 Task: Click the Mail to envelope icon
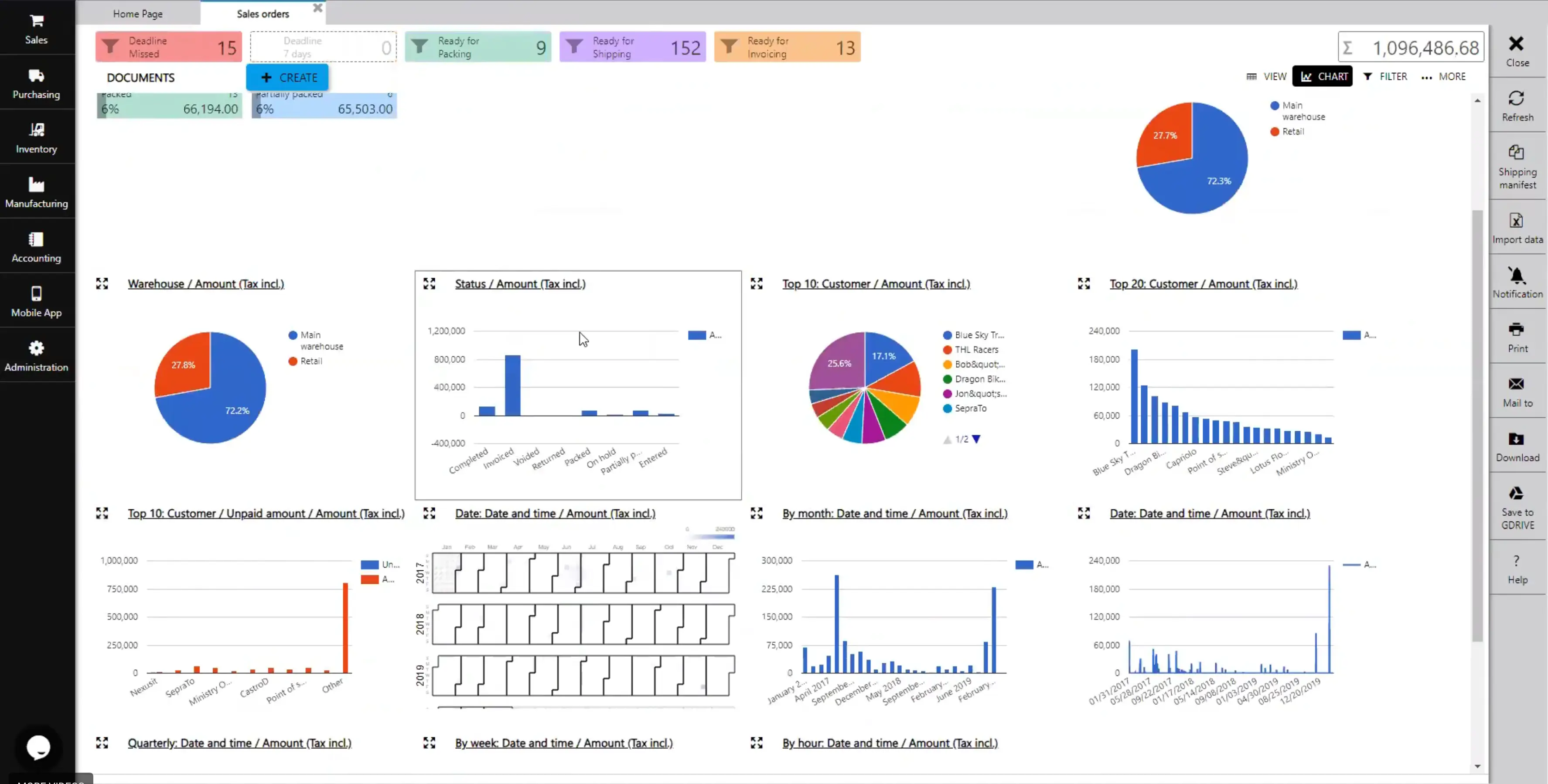[x=1517, y=385]
